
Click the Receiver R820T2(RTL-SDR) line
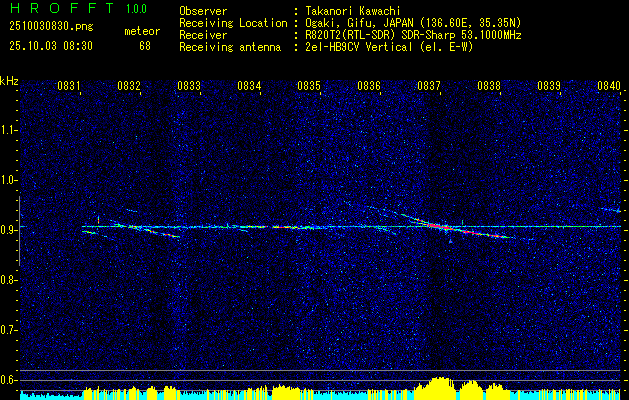pyautogui.click(x=413, y=35)
